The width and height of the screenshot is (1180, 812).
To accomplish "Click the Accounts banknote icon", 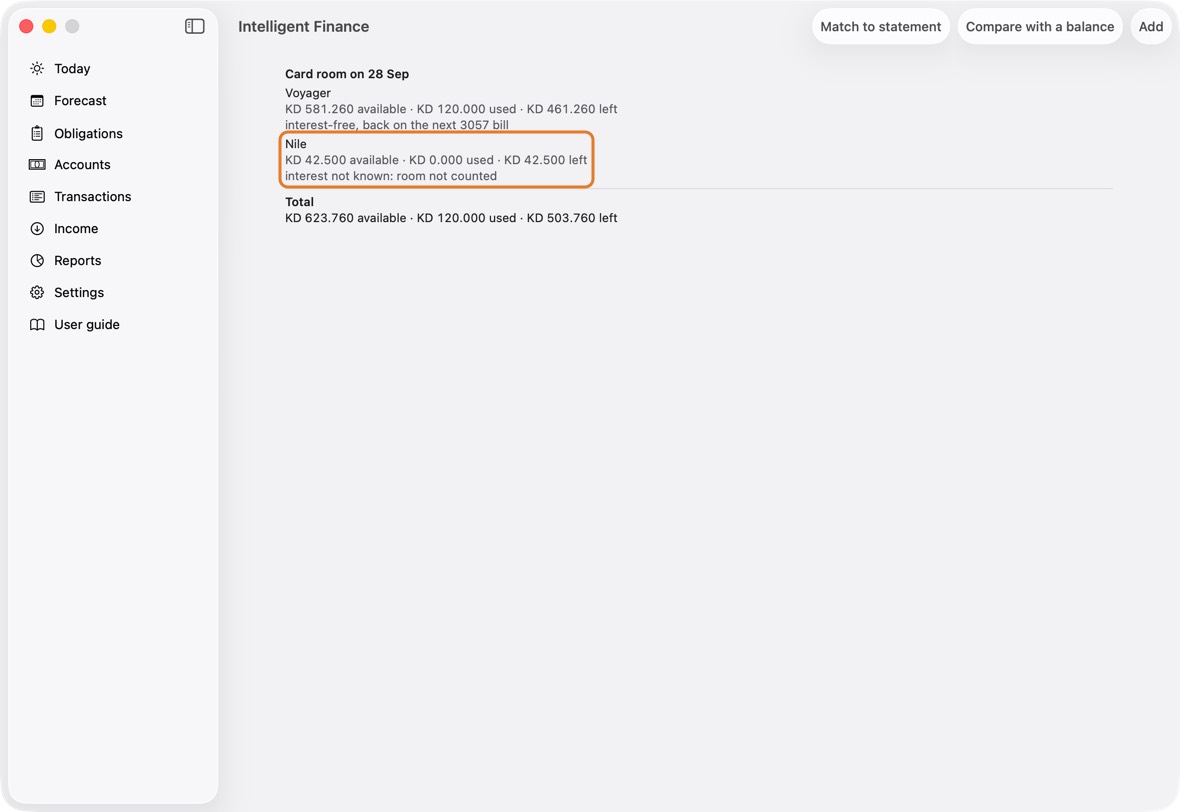I will 37,165.
